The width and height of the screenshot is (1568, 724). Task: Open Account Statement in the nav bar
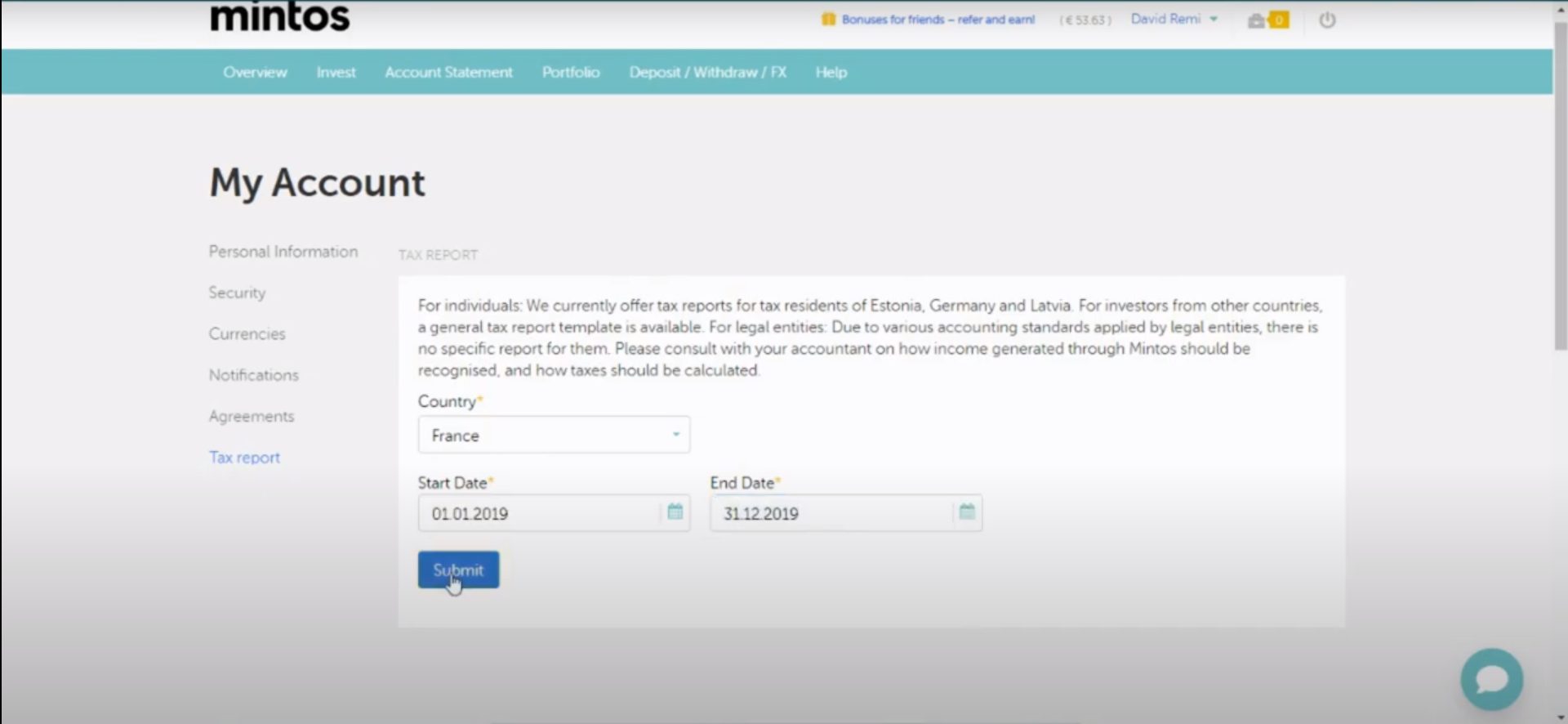448,72
